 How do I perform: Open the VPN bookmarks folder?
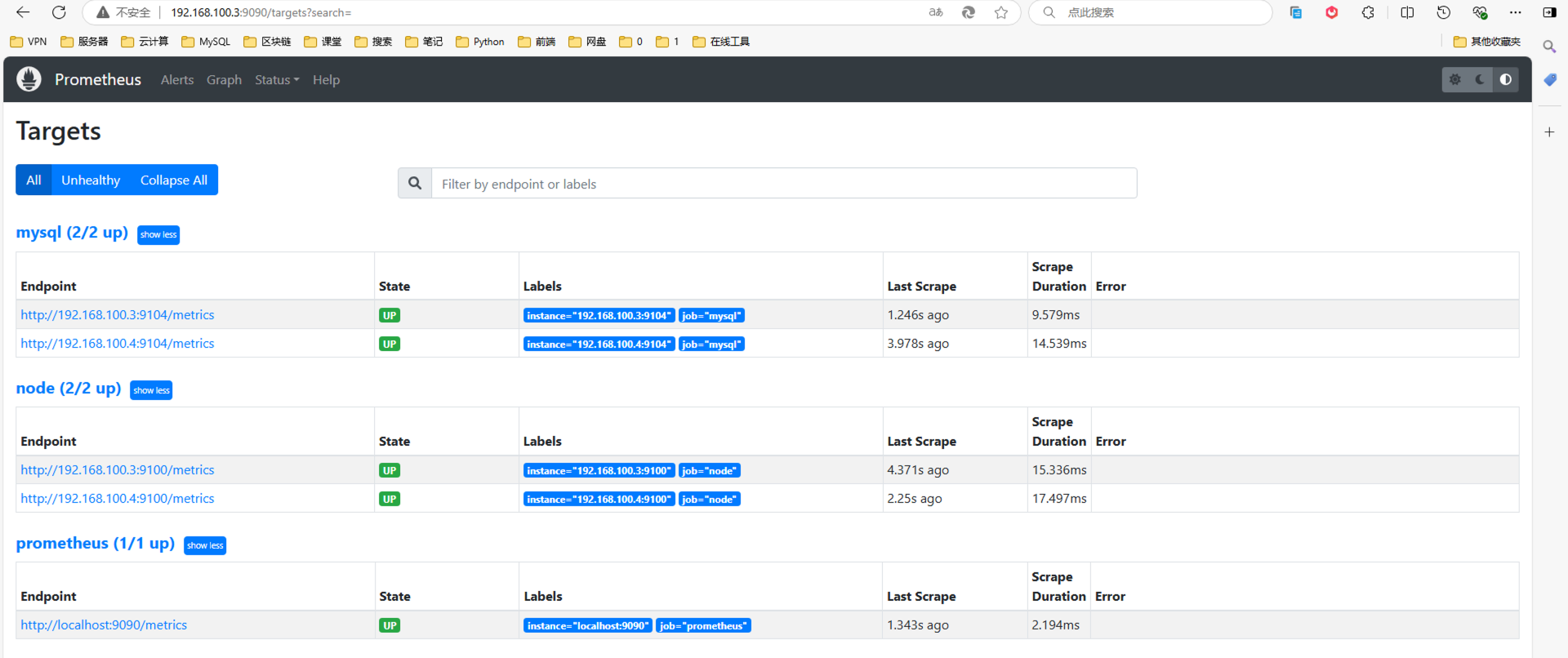[x=29, y=42]
